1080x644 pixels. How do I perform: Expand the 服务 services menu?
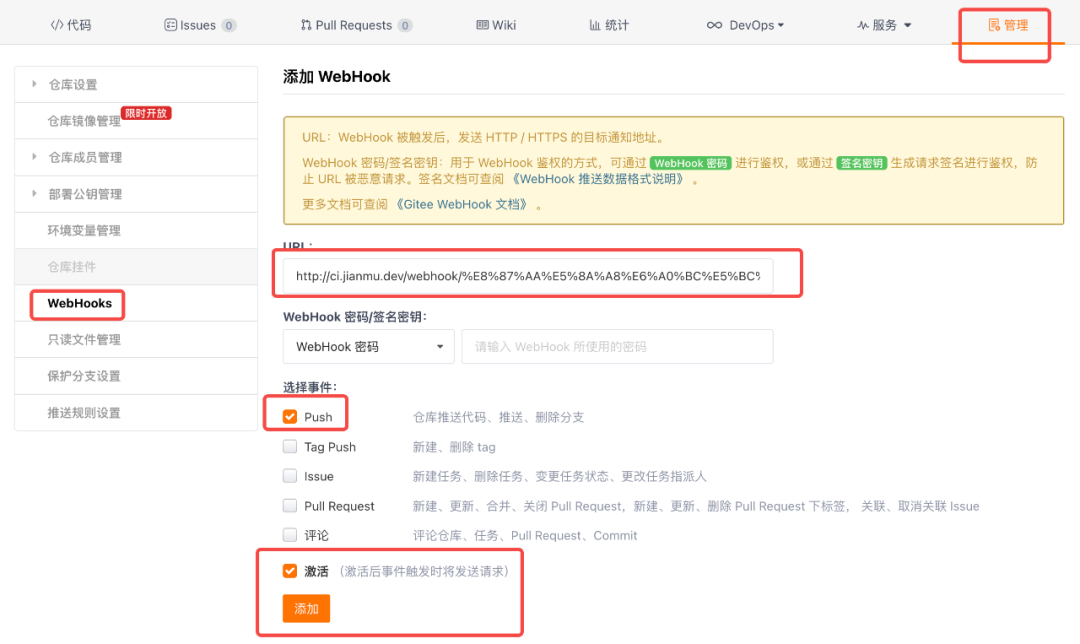[884, 25]
